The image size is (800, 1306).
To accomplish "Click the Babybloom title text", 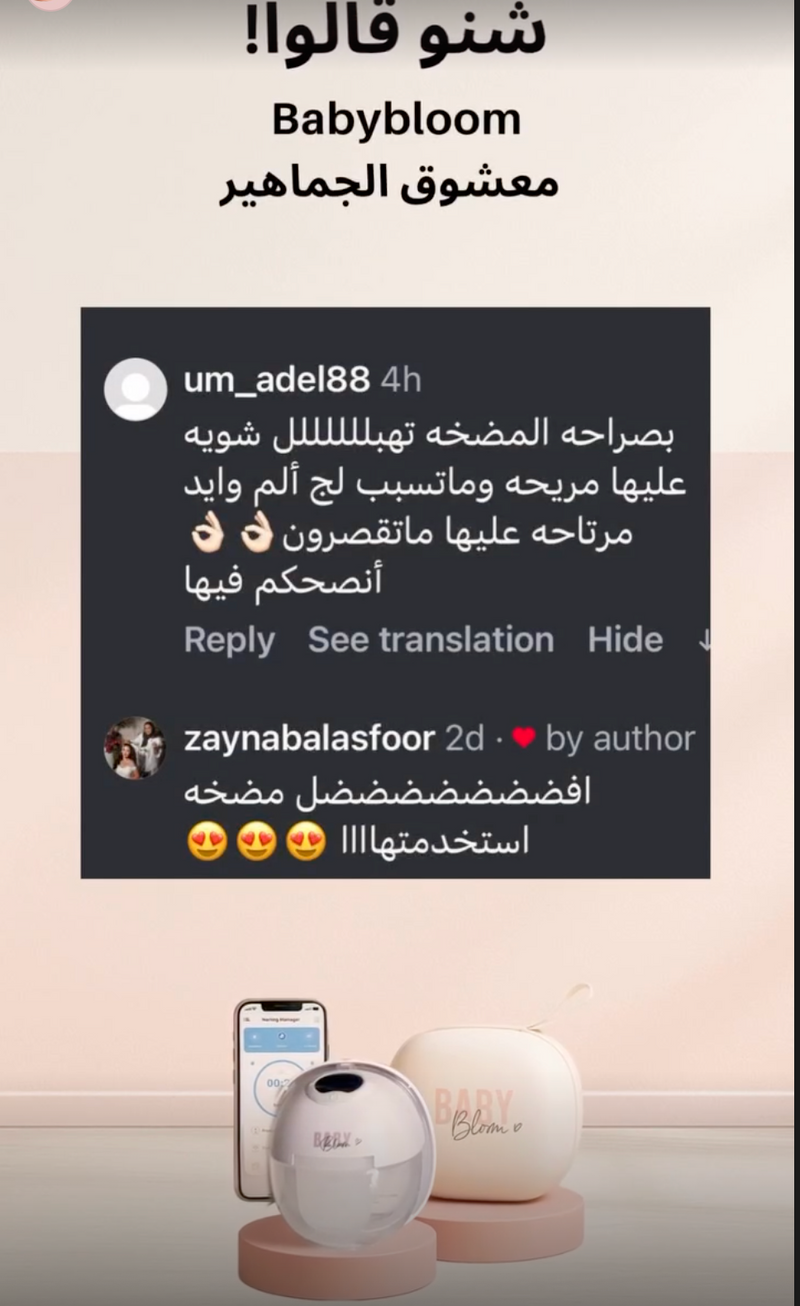I will 397,120.
